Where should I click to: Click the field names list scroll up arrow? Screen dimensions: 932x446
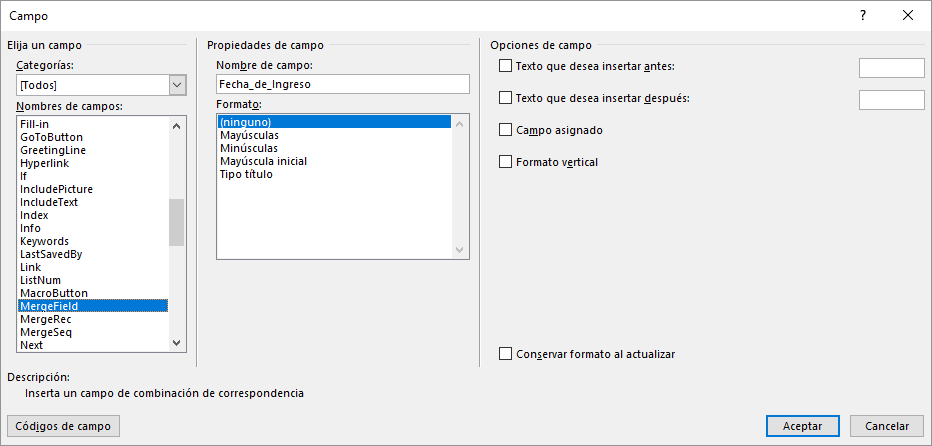[x=176, y=125]
